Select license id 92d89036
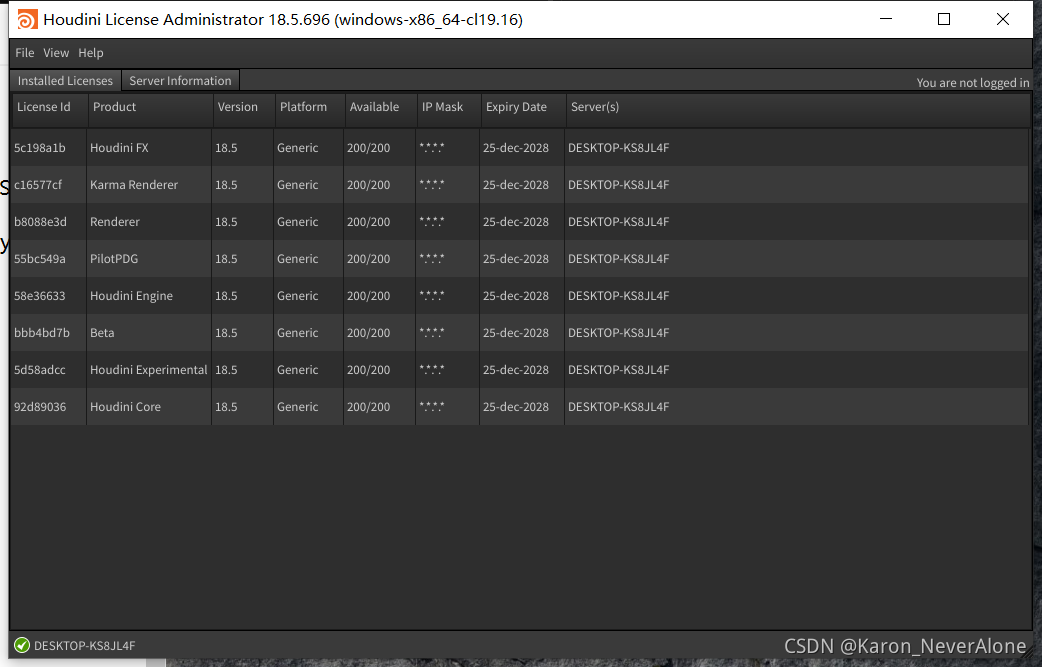The width and height of the screenshot is (1042, 667). coord(41,407)
